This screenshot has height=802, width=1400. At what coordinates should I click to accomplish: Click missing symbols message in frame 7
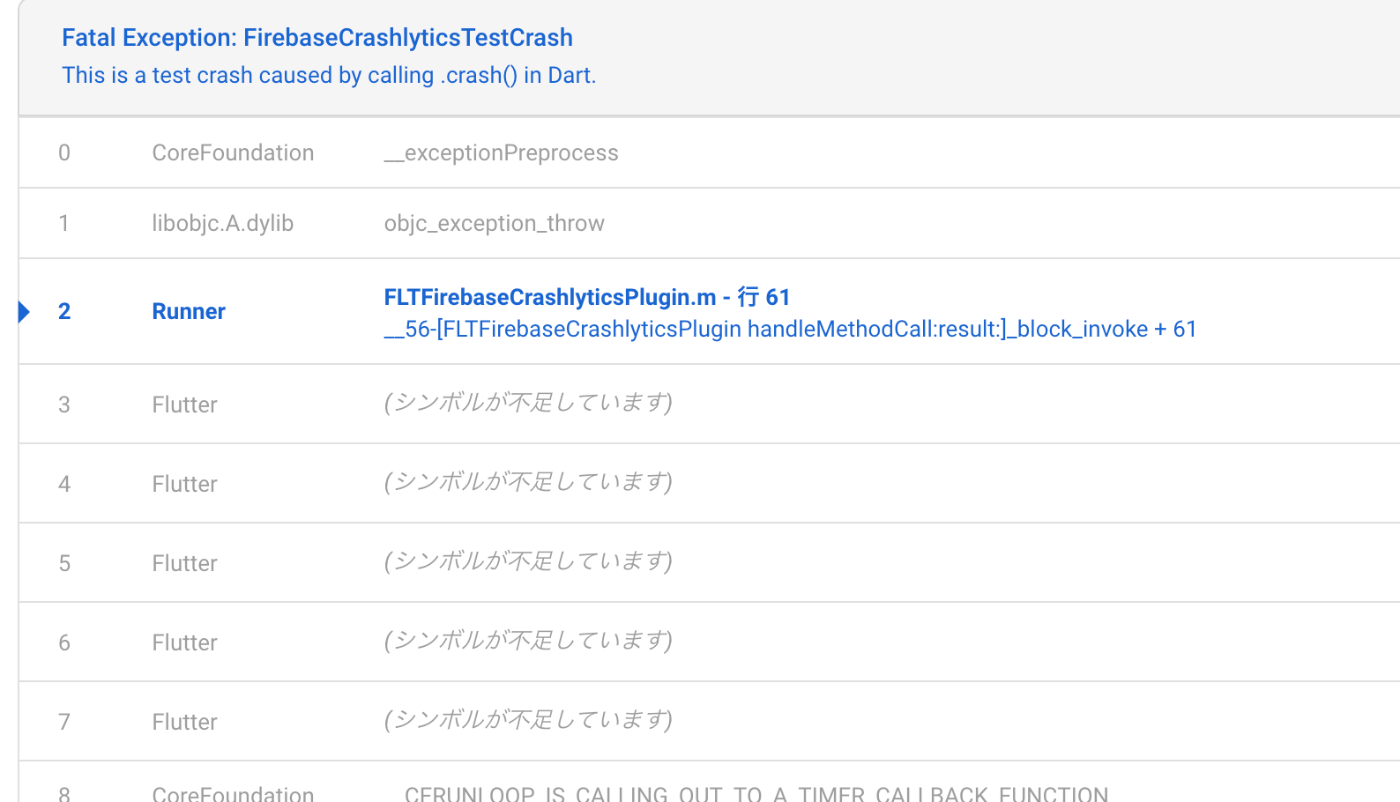(x=528, y=719)
